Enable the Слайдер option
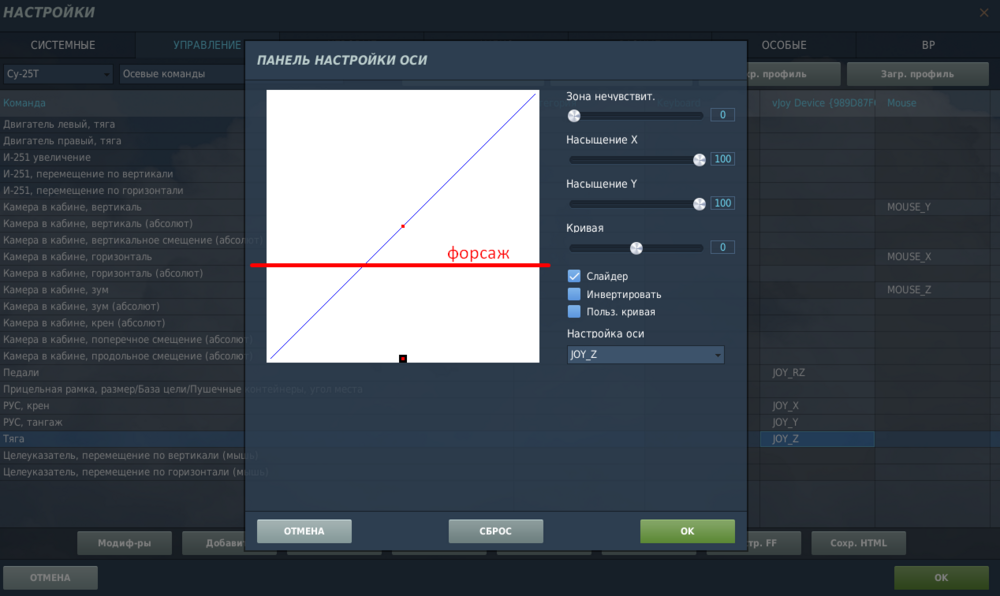 point(573,277)
